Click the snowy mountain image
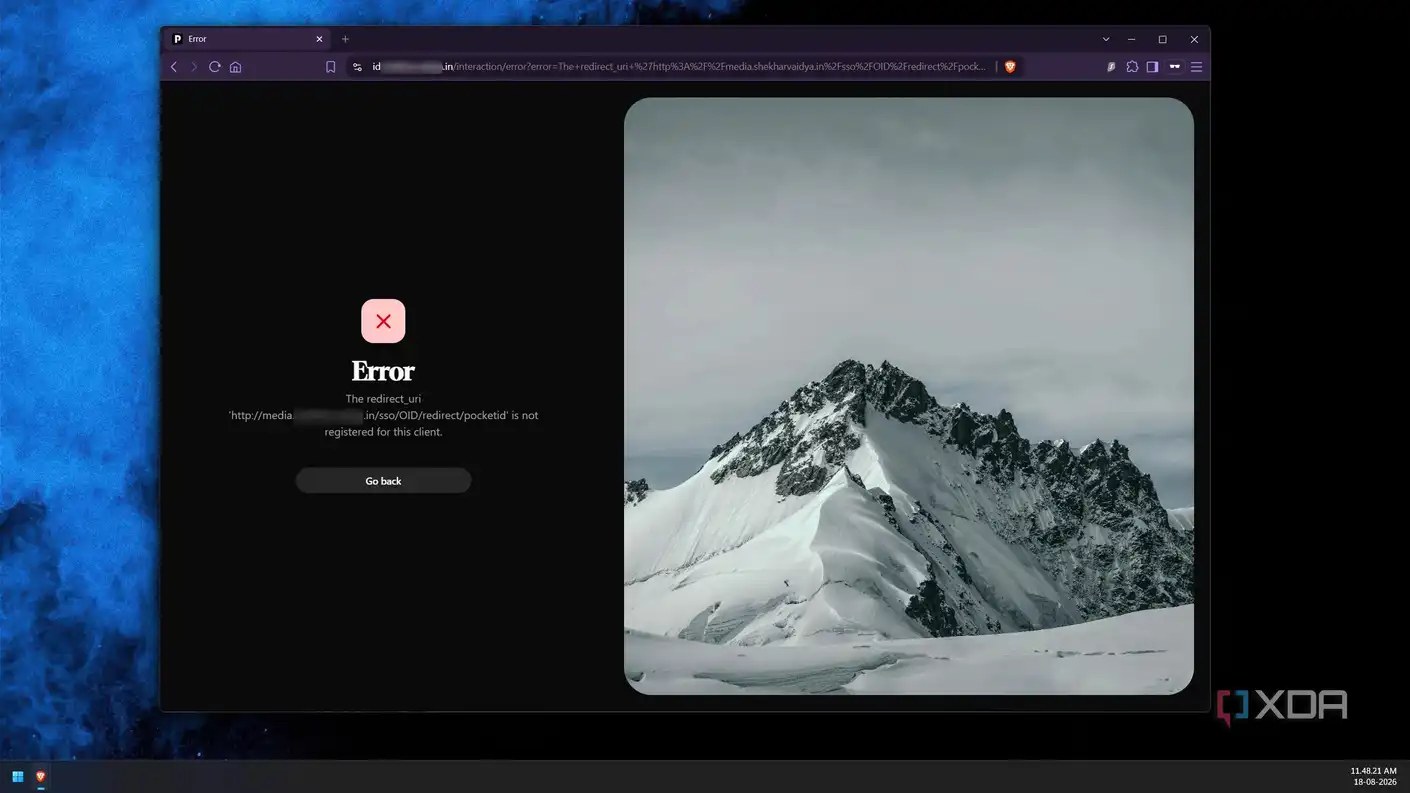 click(x=908, y=396)
